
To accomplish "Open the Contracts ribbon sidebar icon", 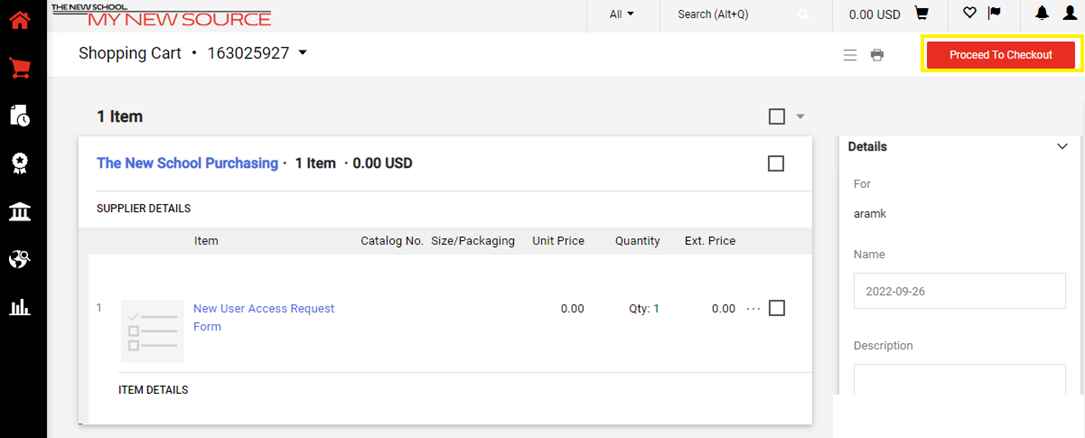I will coord(20,164).
